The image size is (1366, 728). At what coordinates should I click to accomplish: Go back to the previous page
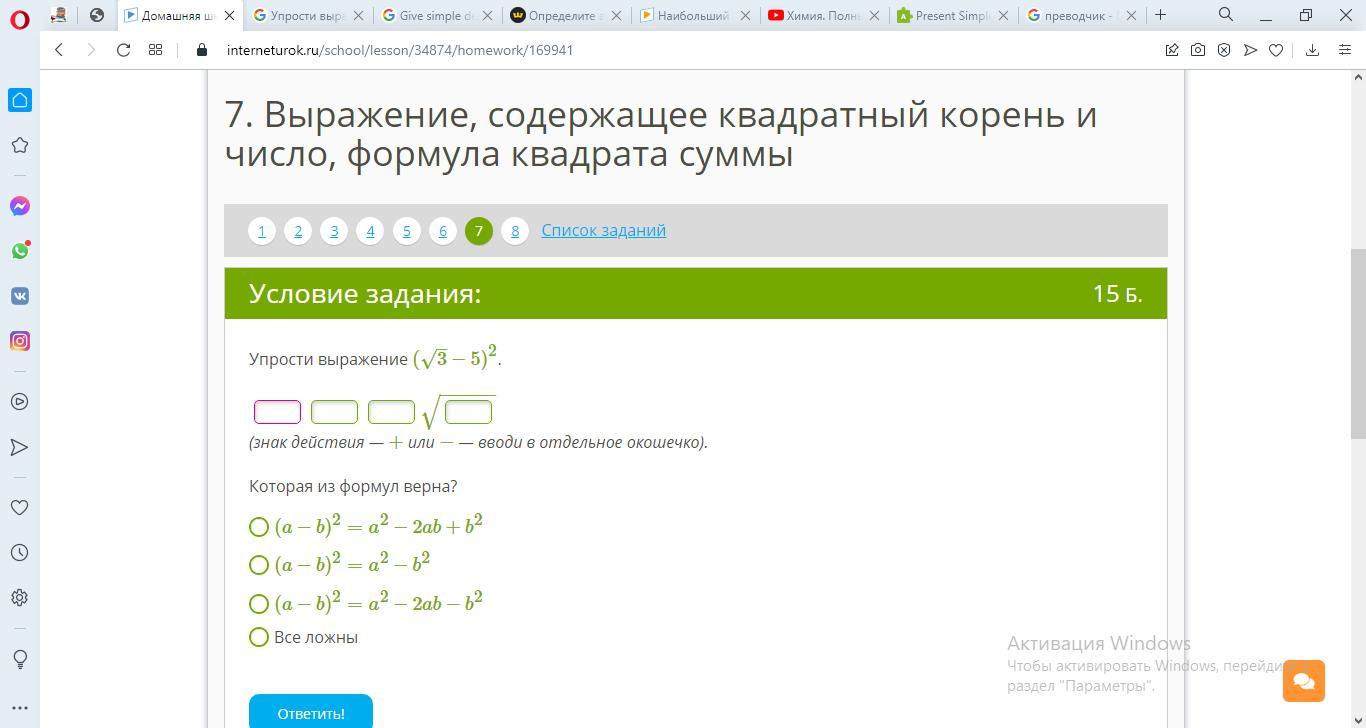pyautogui.click(x=59, y=50)
